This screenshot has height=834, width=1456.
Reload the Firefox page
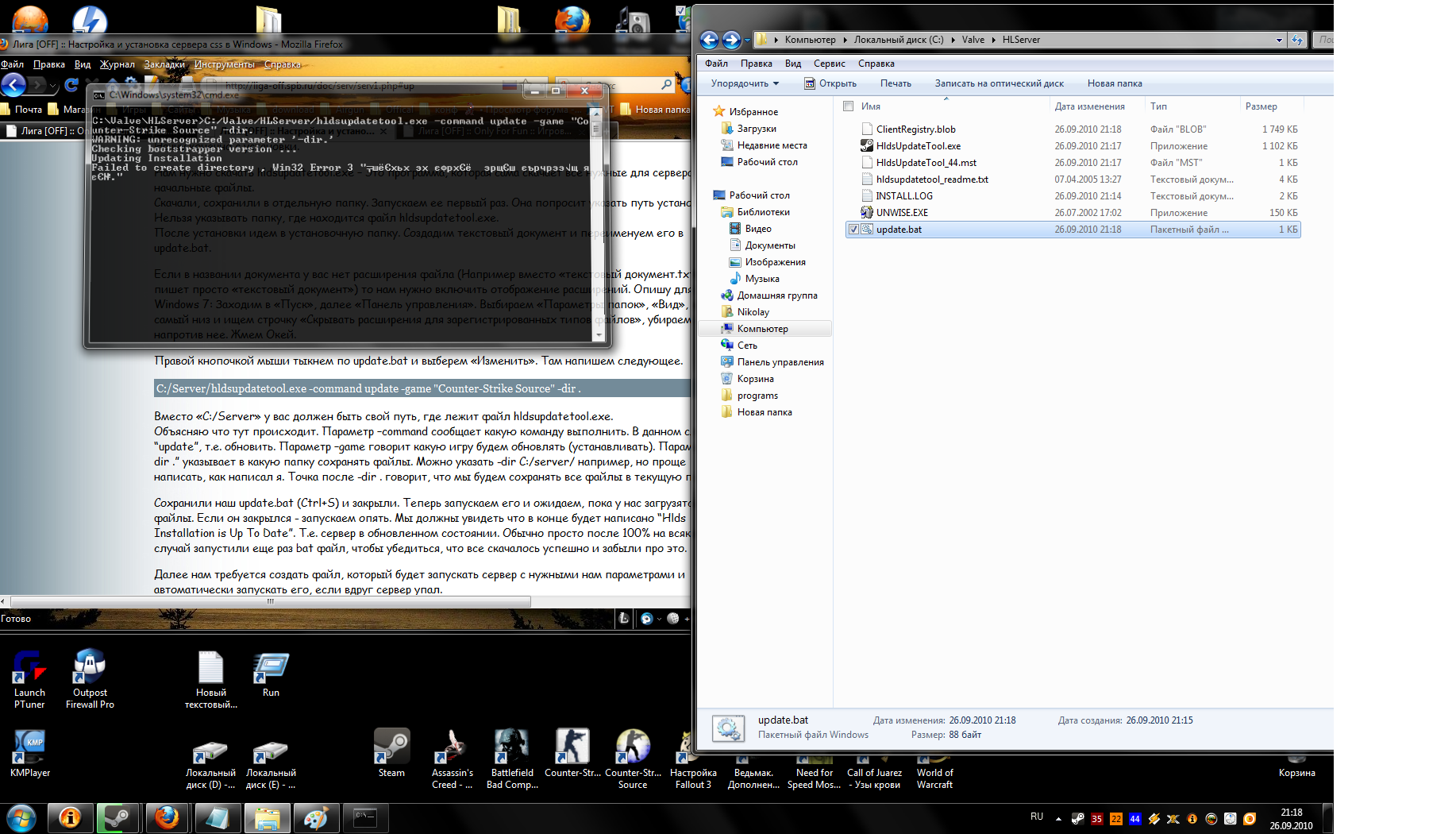tap(71, 84)
